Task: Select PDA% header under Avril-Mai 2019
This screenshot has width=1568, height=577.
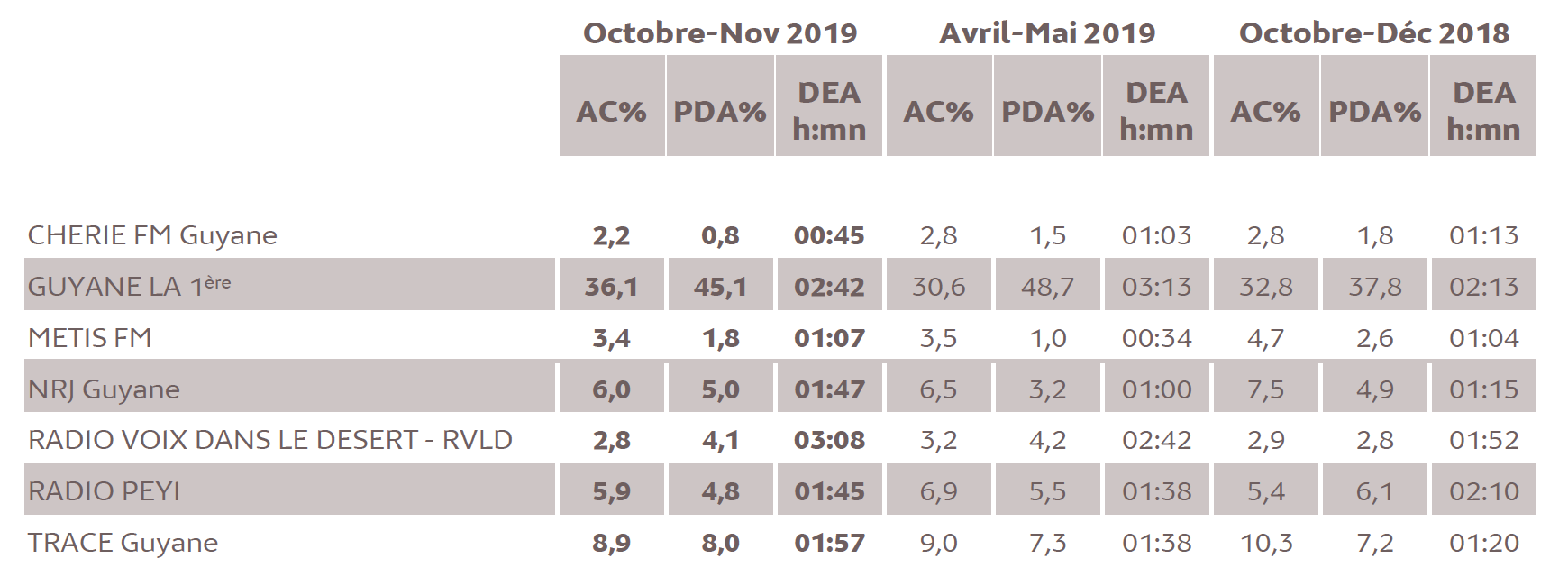Action: tap(1047, 111)
